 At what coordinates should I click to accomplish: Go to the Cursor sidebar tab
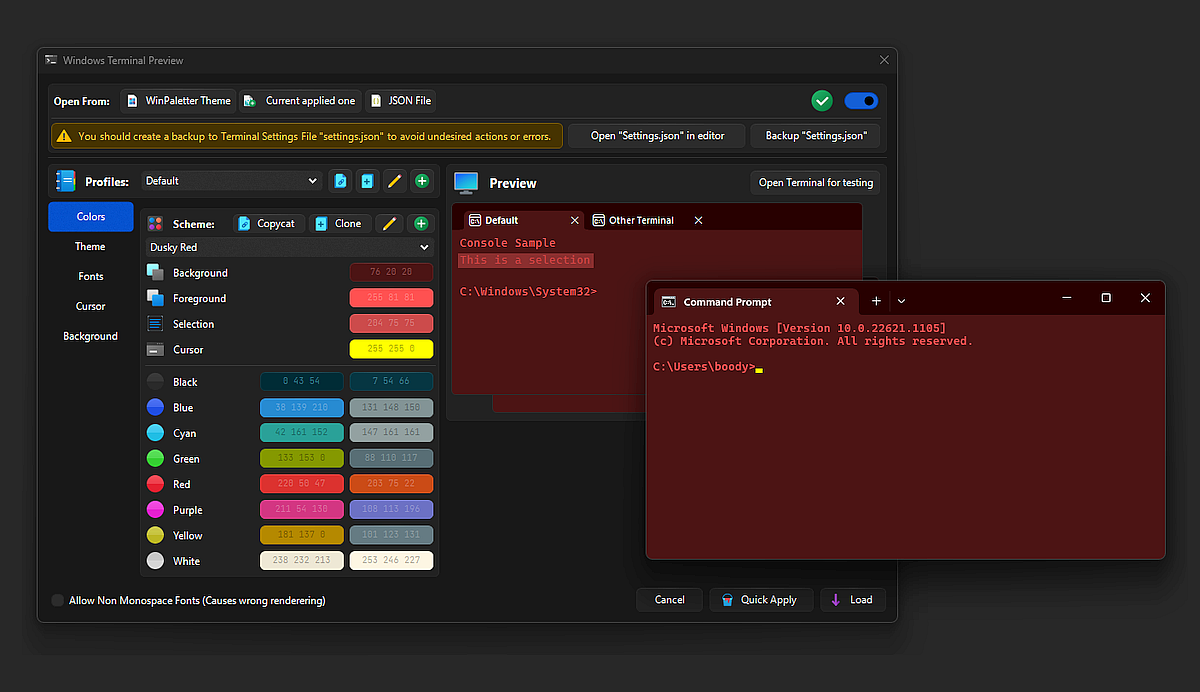[90, 306]
